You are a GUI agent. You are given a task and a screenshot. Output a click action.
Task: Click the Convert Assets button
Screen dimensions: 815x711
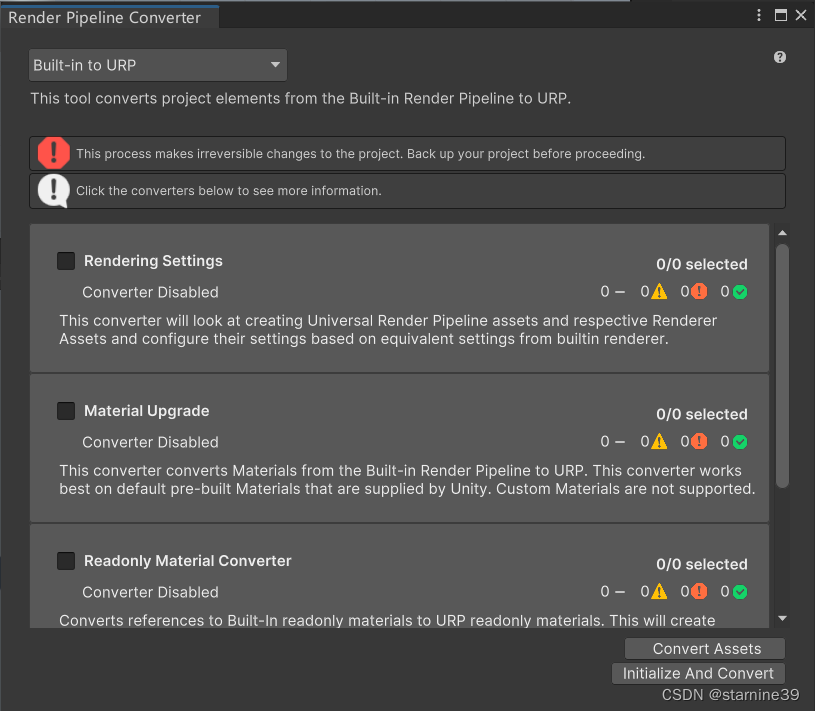[705, 649]
